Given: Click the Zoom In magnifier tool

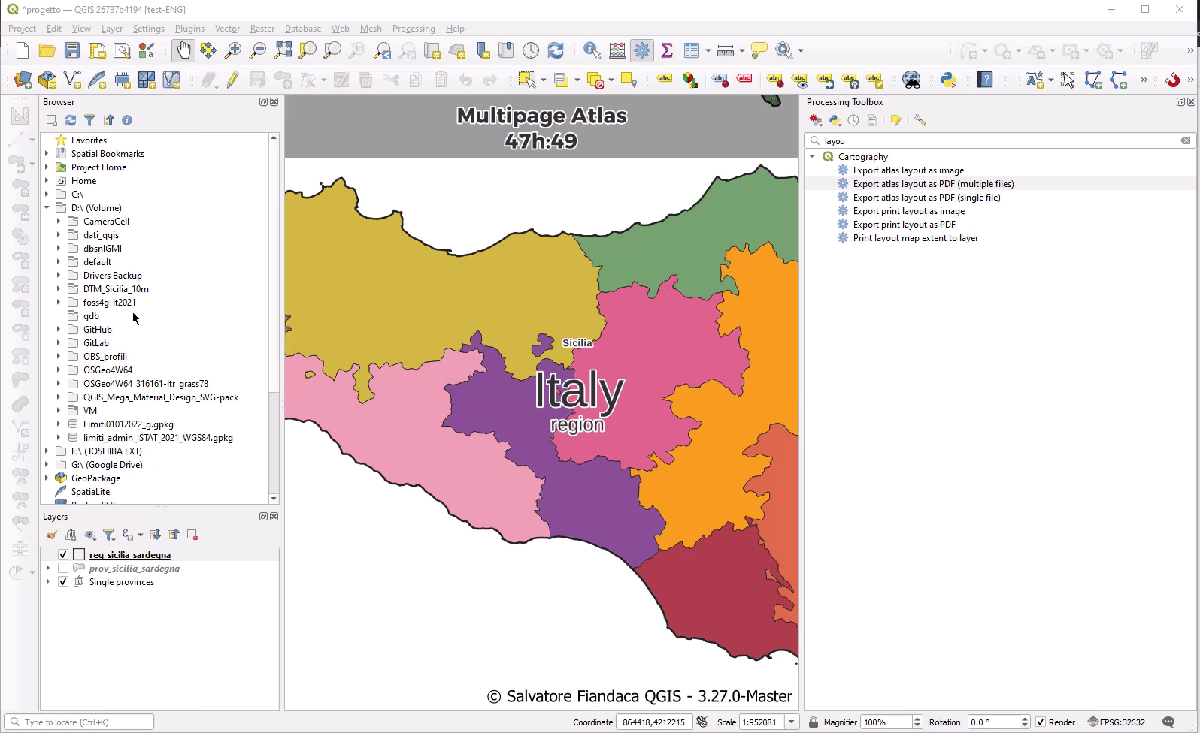Looking at the screenshot, I should click(x=233, y=50).
